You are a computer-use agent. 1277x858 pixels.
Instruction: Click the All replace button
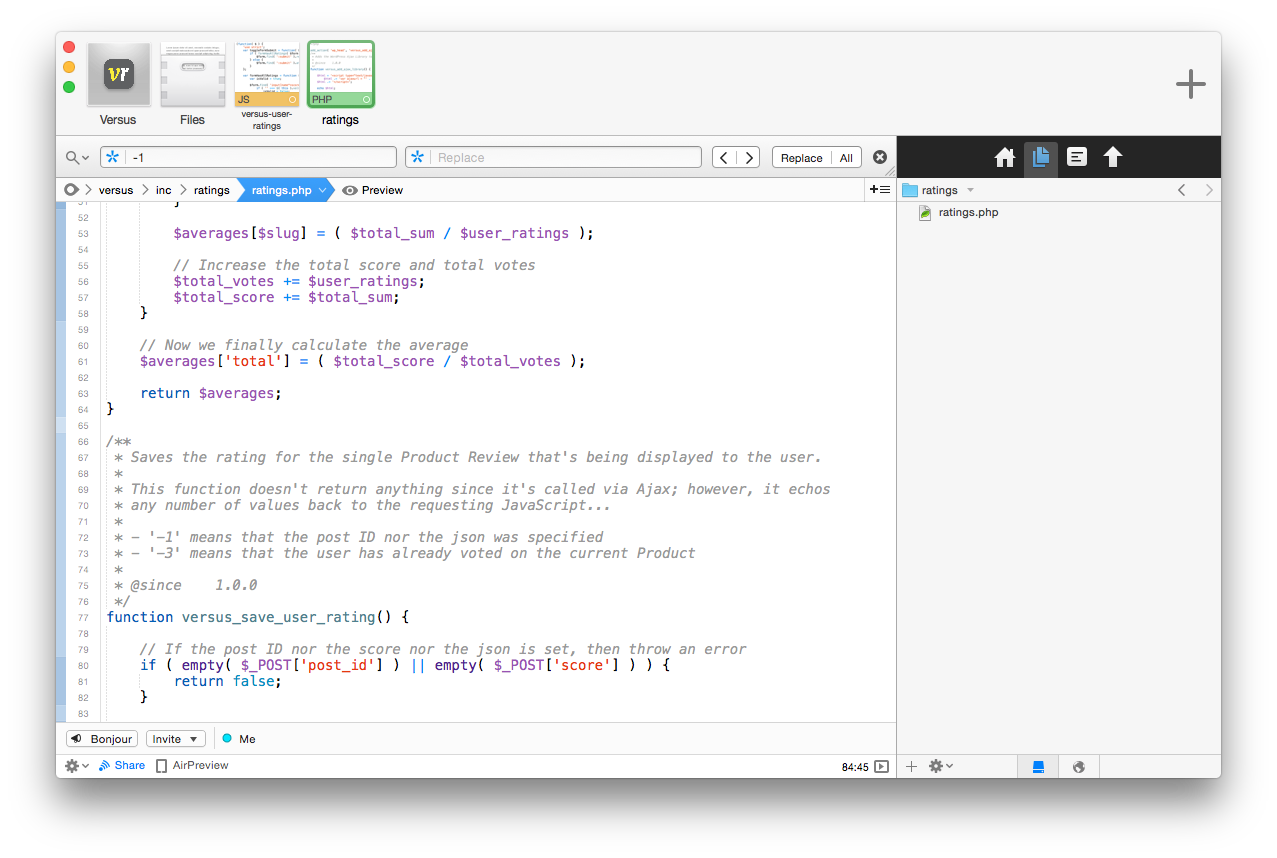click(846, 158)
